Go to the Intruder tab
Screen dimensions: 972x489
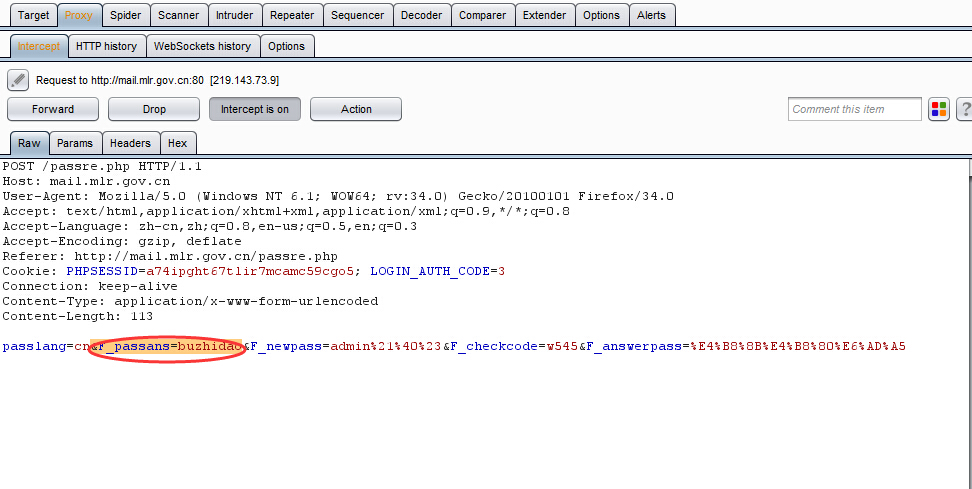click(234, 15)
